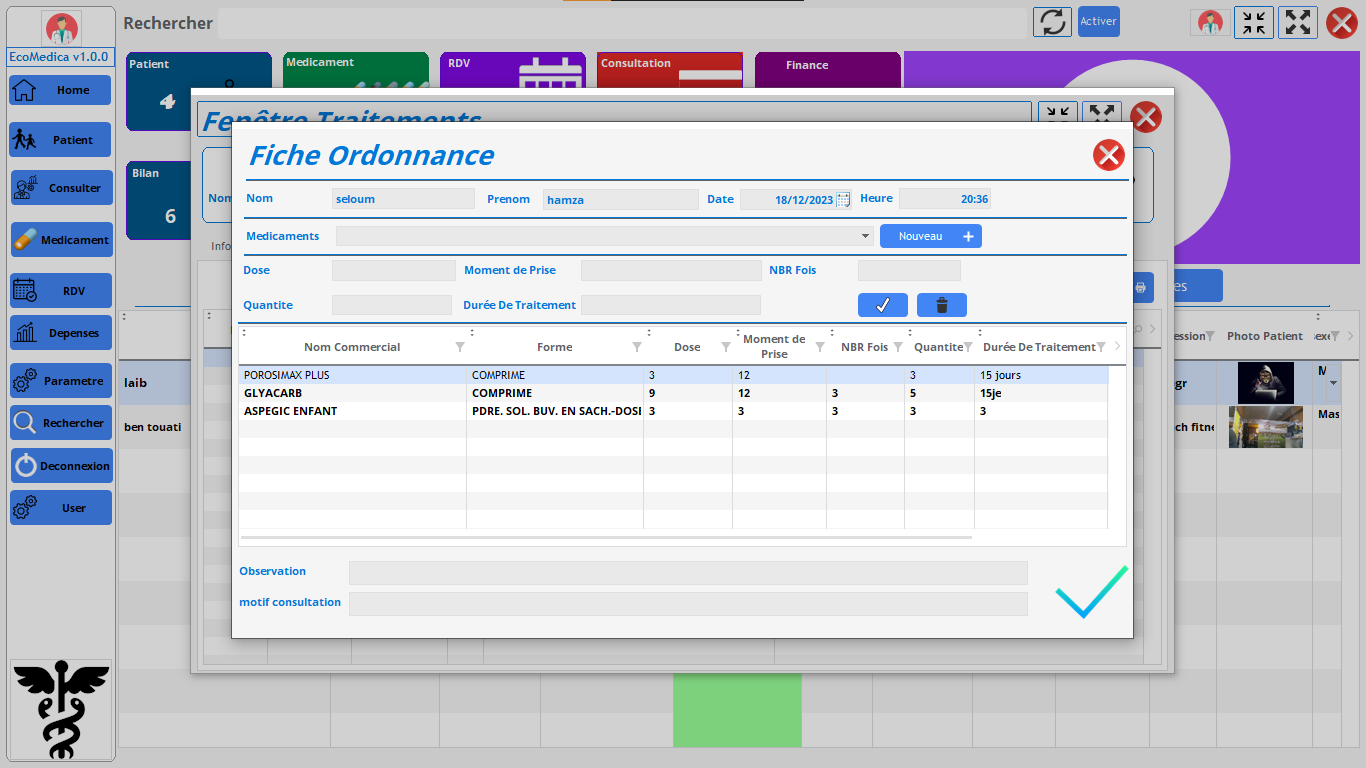Image resolution: width=1366 pixels, height=768 pixels.
Task: Open the calendar picker beside Date field
Action: (843, 199)
